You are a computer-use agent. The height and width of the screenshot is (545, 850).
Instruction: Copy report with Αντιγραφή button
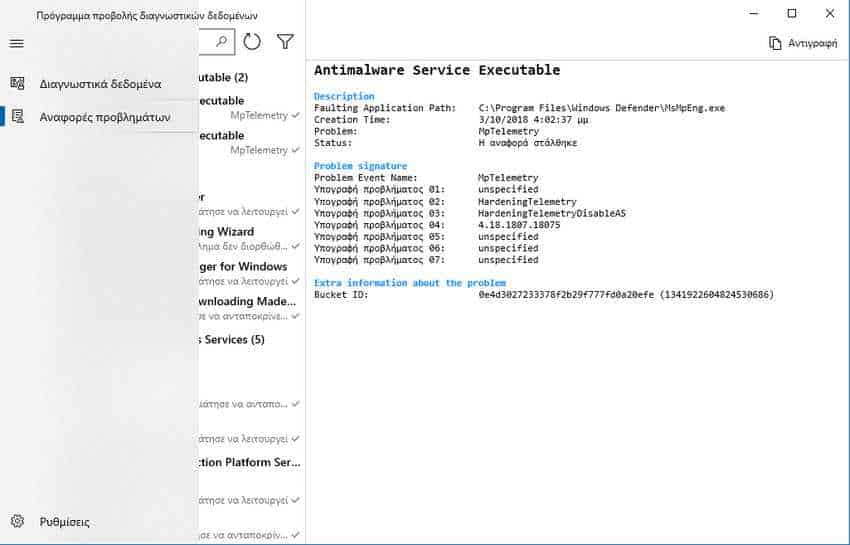point(803,43)
